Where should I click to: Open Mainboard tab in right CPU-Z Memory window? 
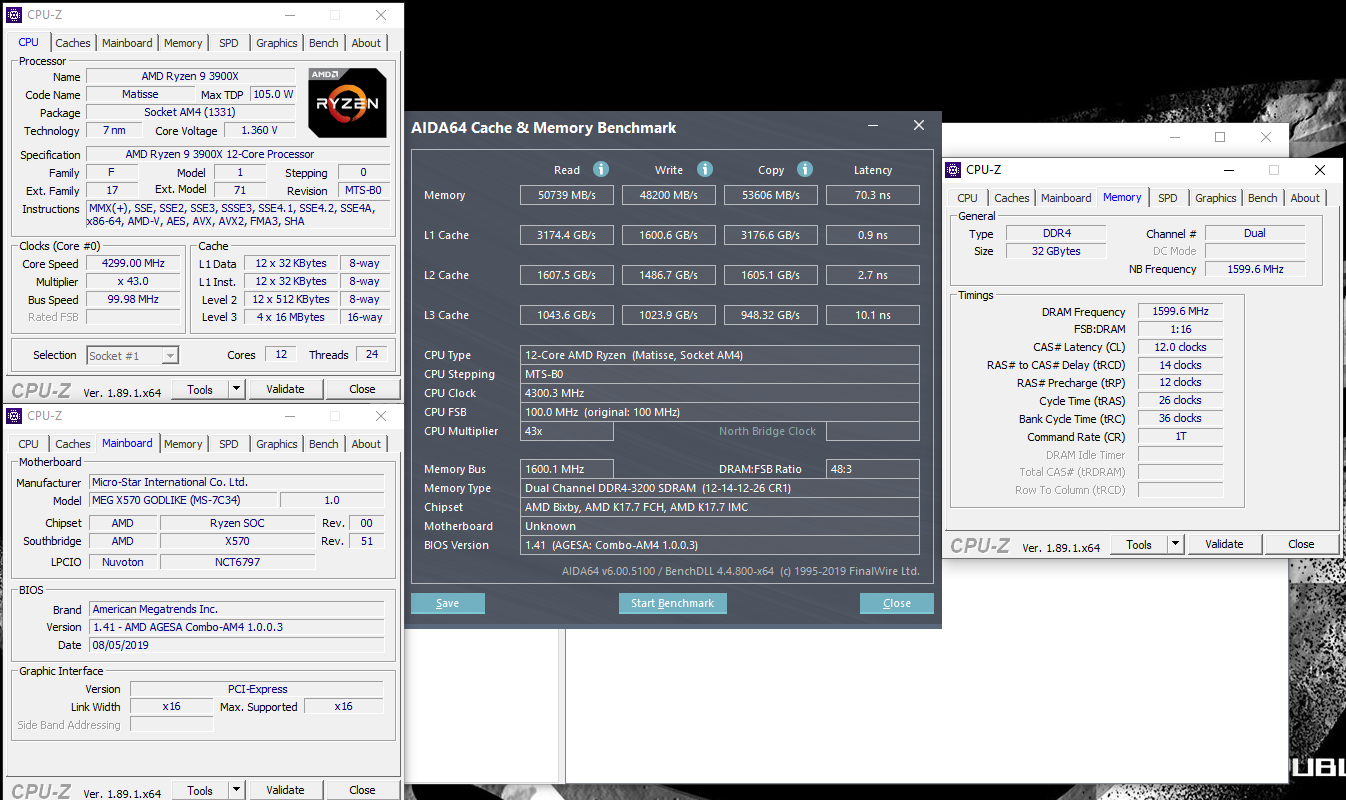(1066, 198)
